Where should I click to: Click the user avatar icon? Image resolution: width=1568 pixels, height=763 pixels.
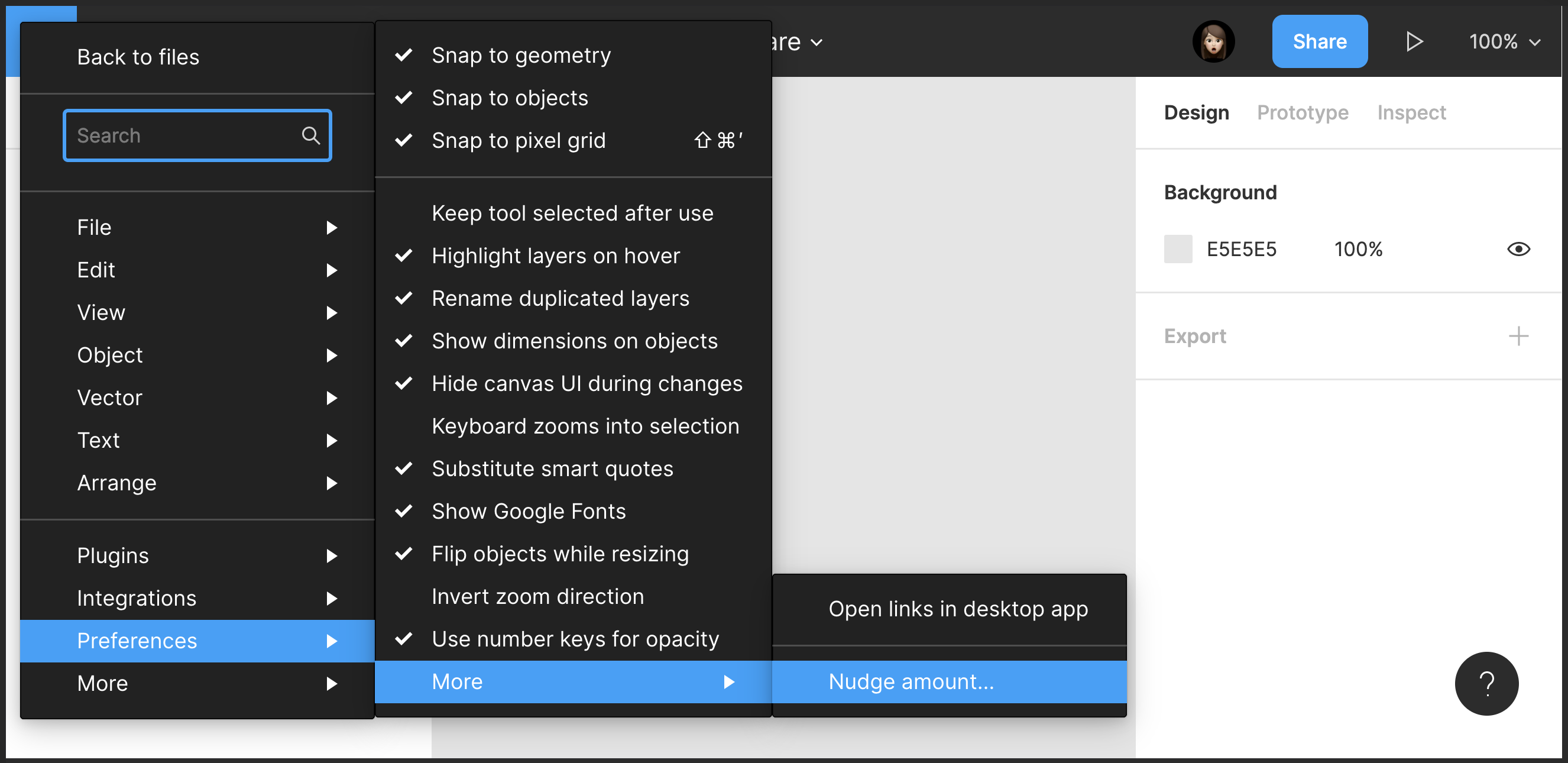[1213, 41]
